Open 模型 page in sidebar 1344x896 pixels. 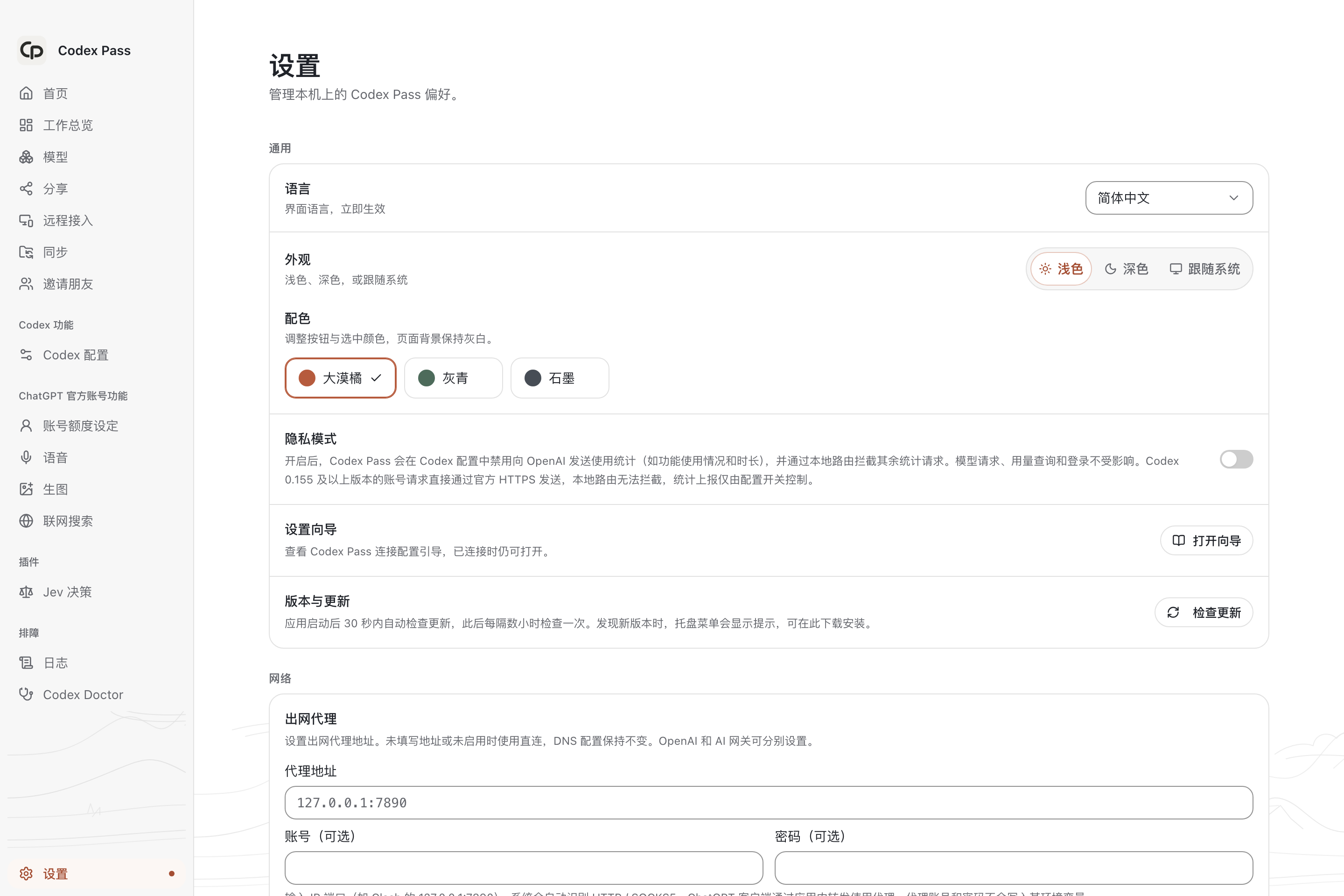coord(97,157)
